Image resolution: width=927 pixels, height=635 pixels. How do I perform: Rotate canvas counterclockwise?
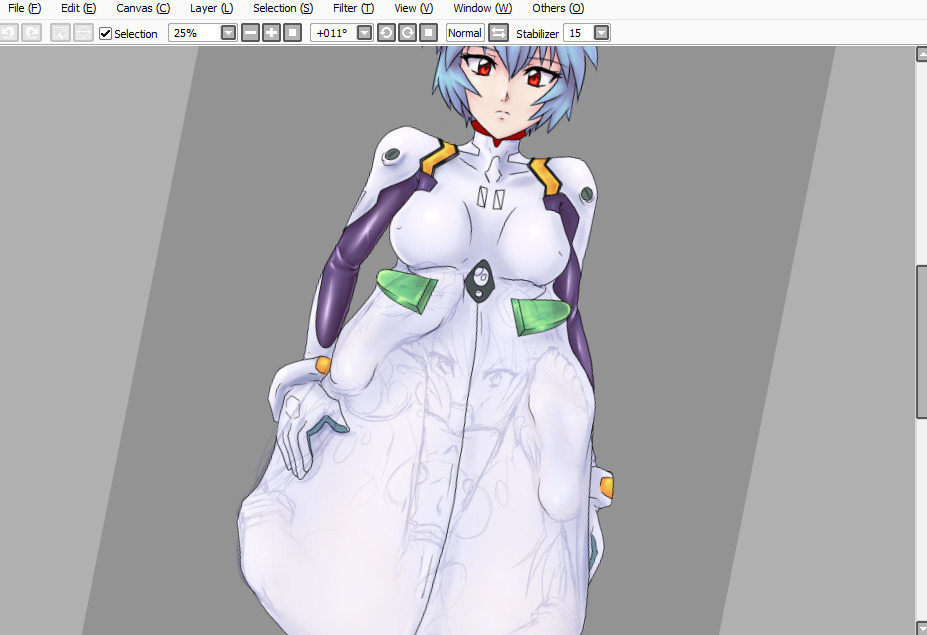coord(386,33)
